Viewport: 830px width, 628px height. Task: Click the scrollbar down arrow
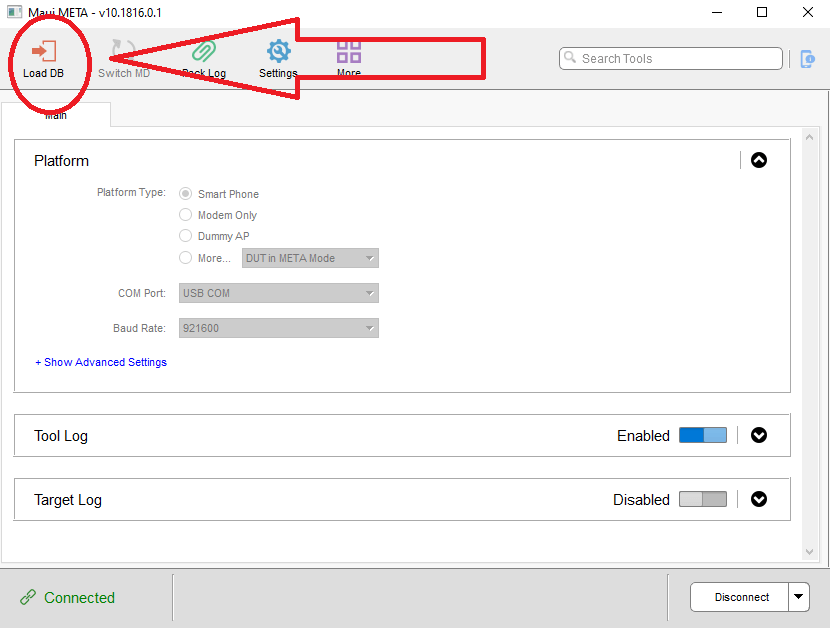tap(809, 552)
